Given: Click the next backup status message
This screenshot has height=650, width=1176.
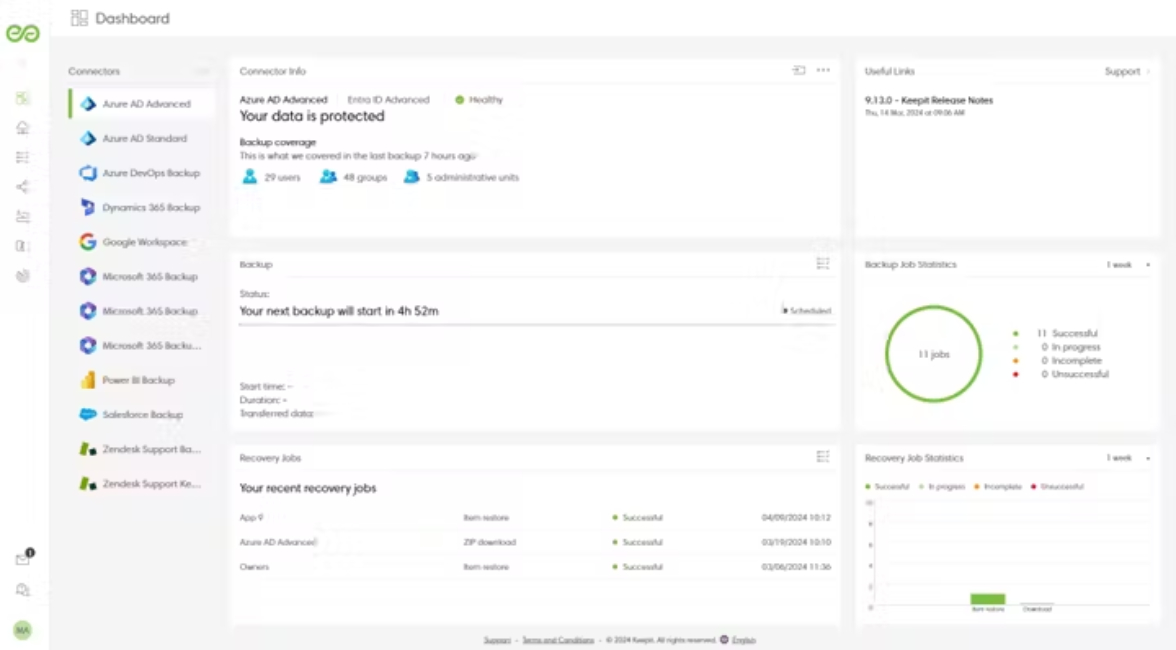Looking at the screenshot, I should (x=339, y=311).
